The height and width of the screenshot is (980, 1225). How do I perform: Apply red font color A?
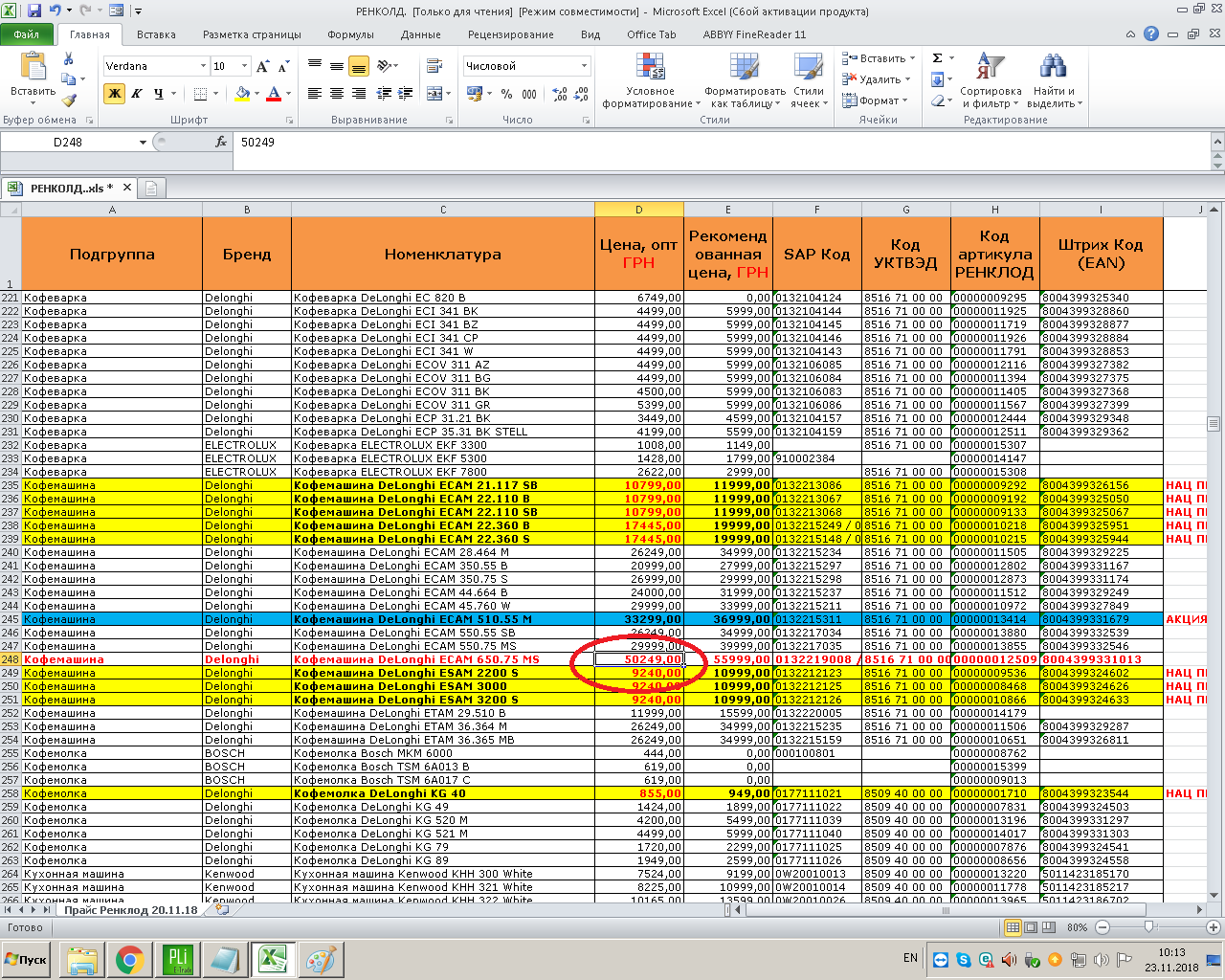click(275, 94)
